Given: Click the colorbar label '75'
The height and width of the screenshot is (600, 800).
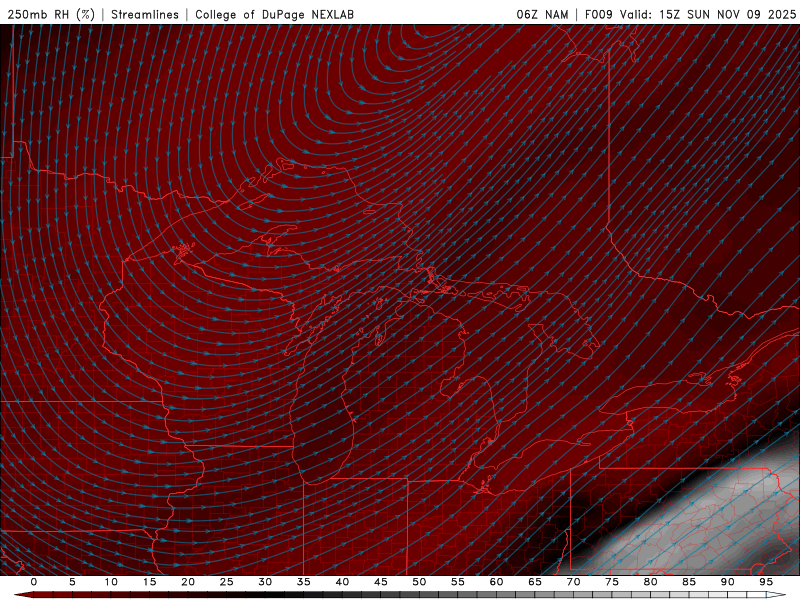Looking at the screenshot, I should (612, 582).
